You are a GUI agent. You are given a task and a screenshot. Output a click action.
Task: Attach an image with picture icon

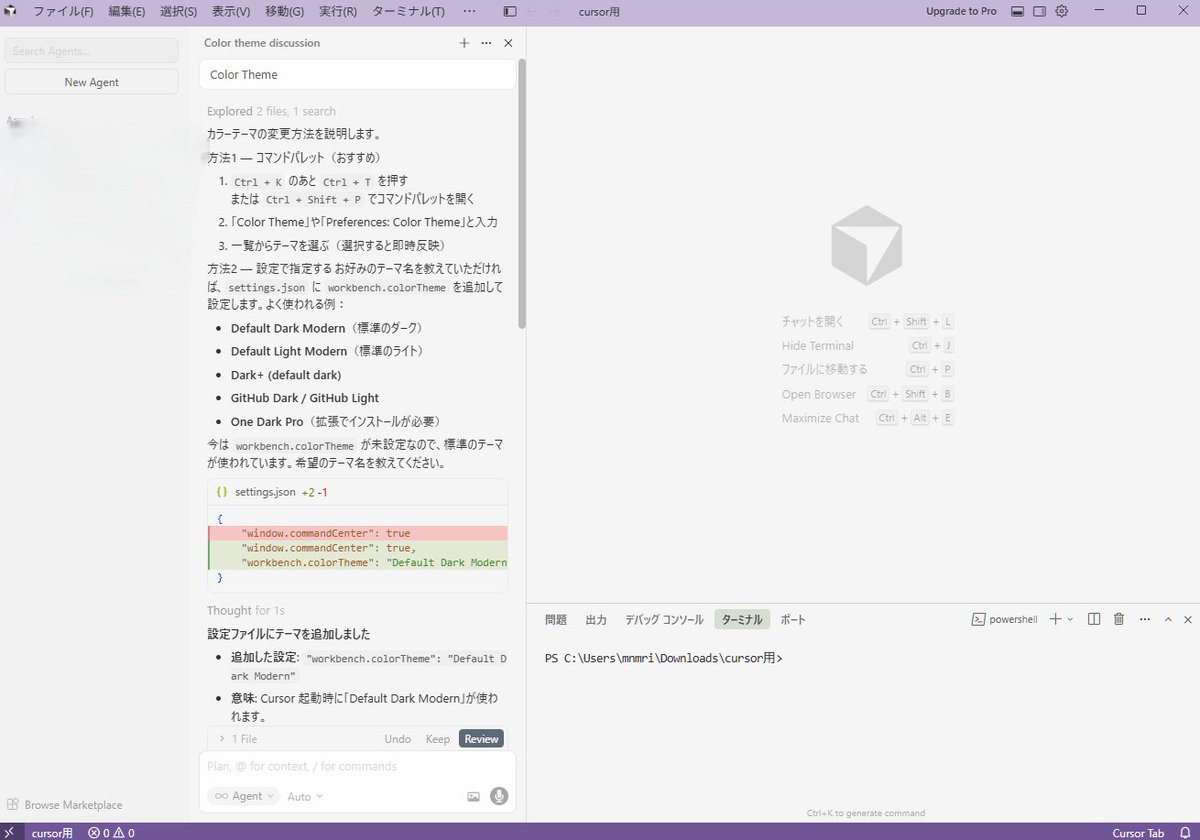click(x=474, y=797)
